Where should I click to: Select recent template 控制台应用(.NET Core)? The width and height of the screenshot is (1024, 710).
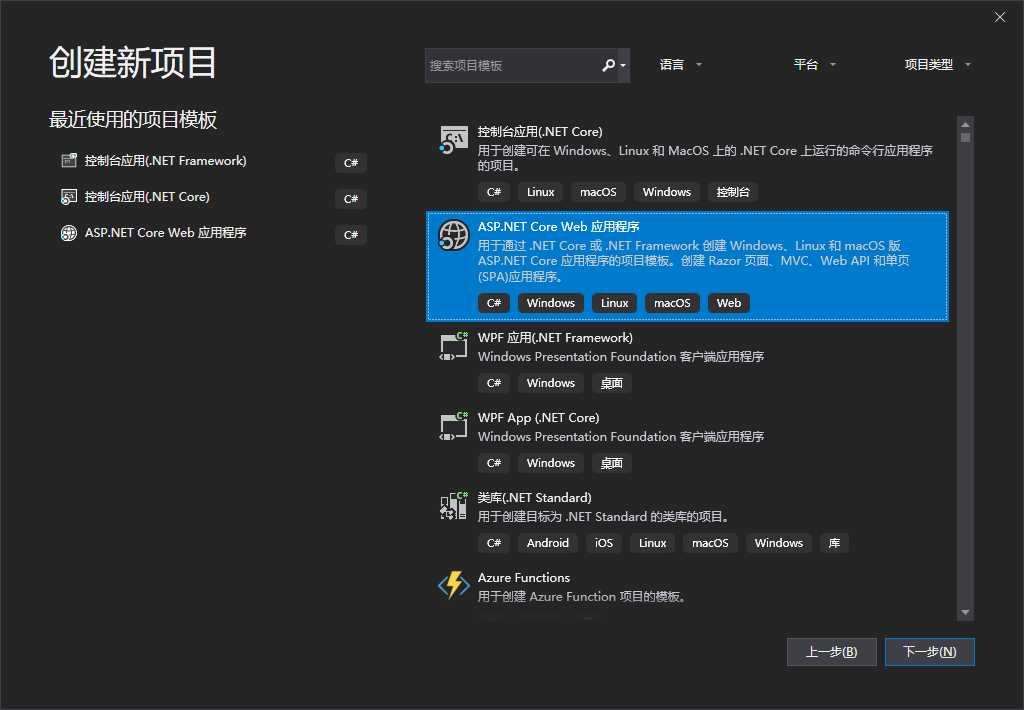(147, 197)
